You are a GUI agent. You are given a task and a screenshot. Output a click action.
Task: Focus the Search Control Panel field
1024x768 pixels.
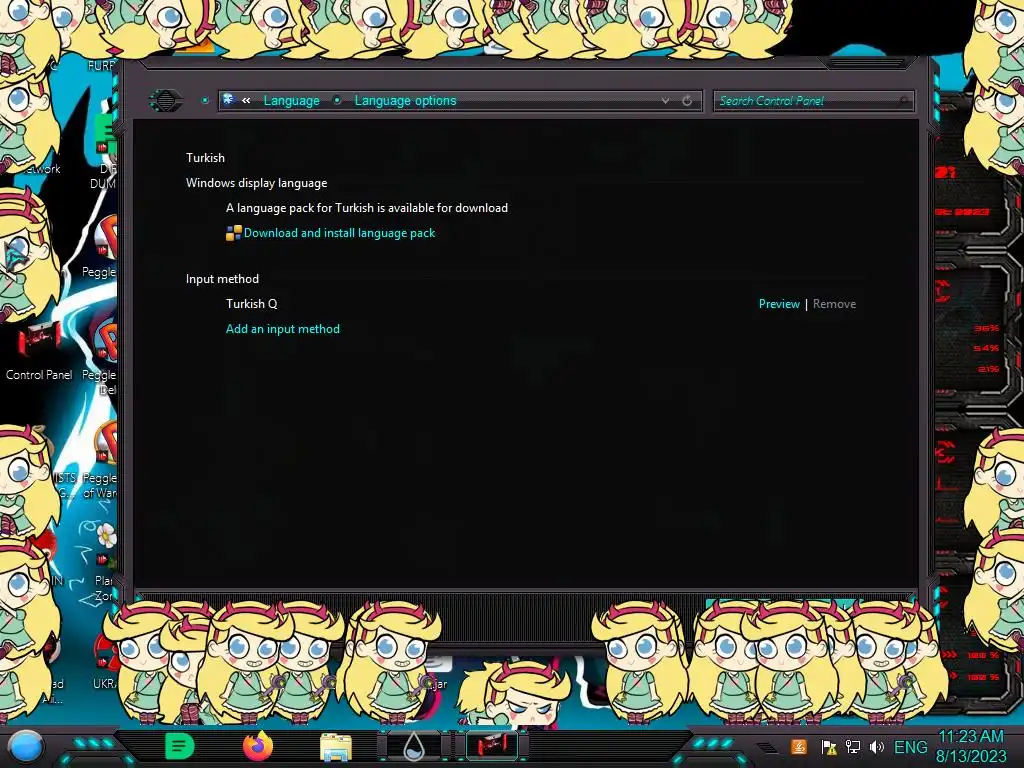tap(813, 101)
